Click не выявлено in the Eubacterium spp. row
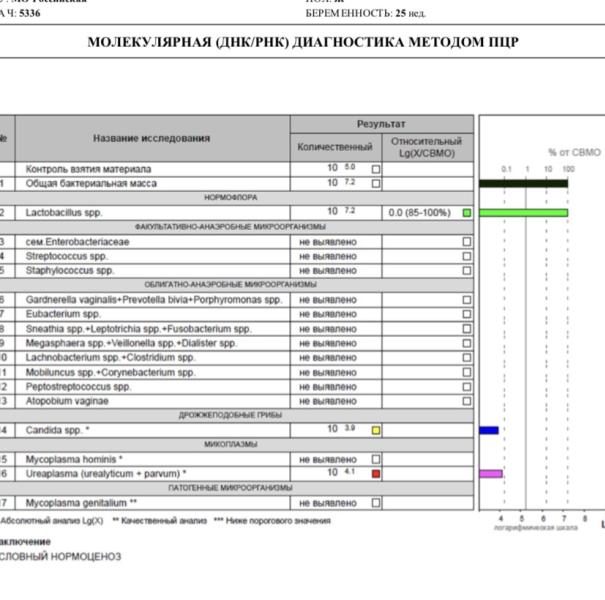This screenshot has height=600, width=605. point(328,314)
